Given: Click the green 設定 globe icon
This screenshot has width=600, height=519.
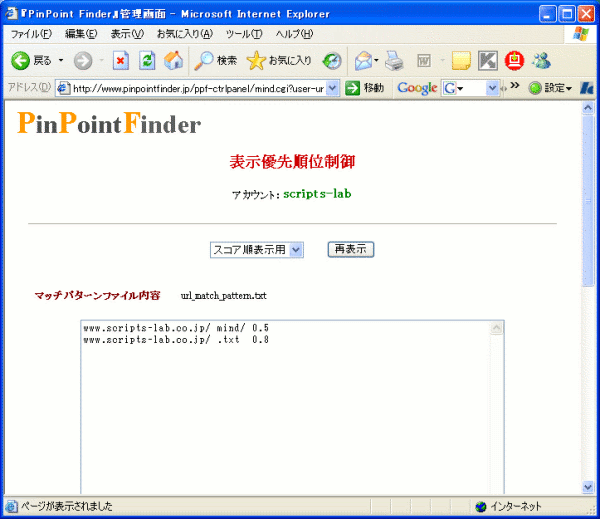Looking at the screenshot, I should 535,88.
